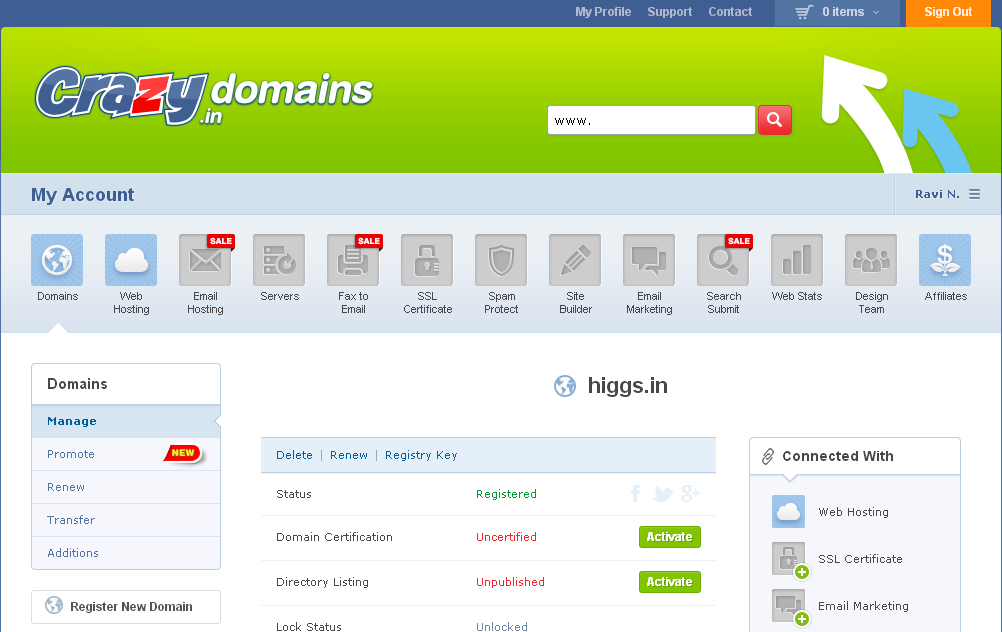Click the Renew link above Status
The width and height of the screenshot is (1002, 632).
pyautogui.click(x=349, y=455)
